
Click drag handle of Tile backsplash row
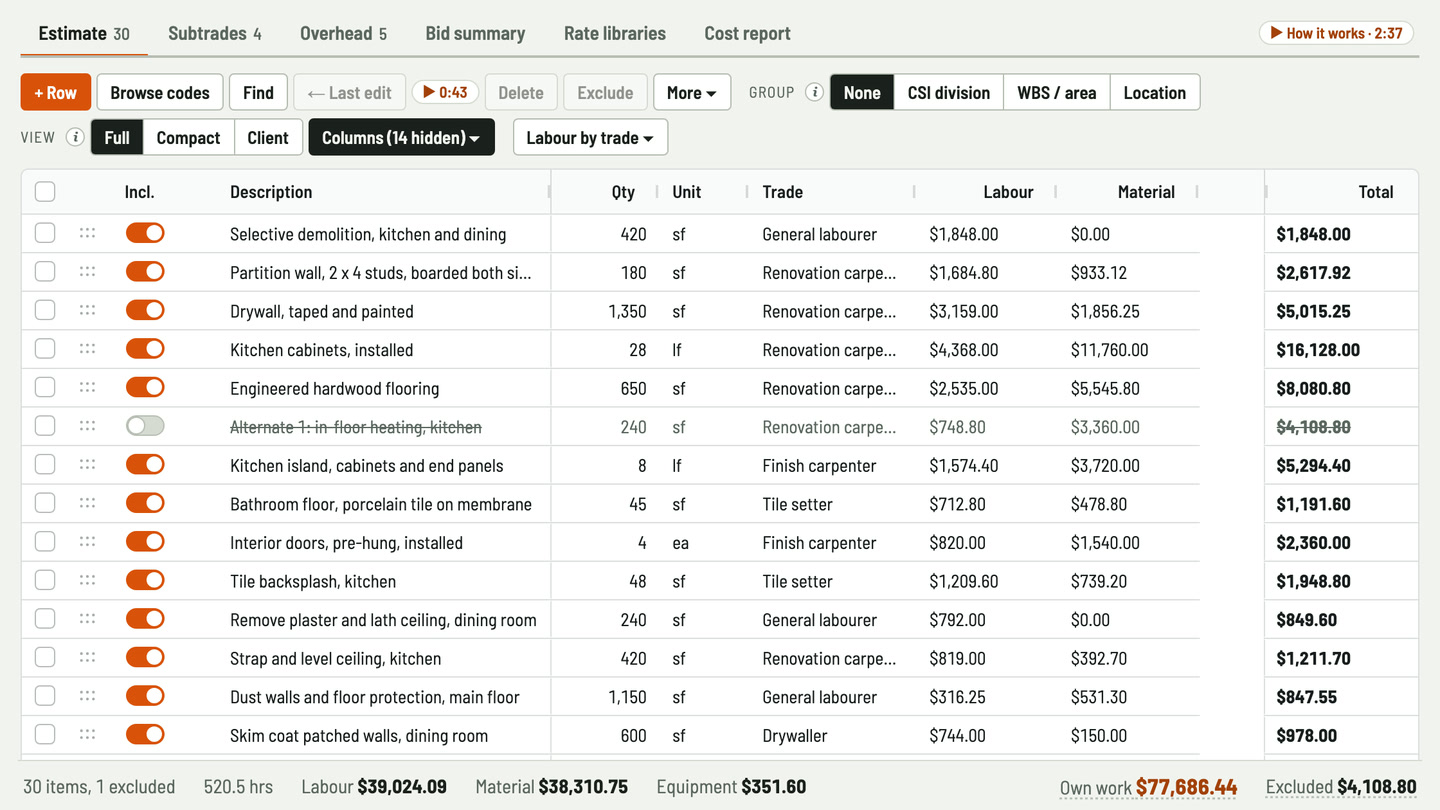(x=87, y=580)
